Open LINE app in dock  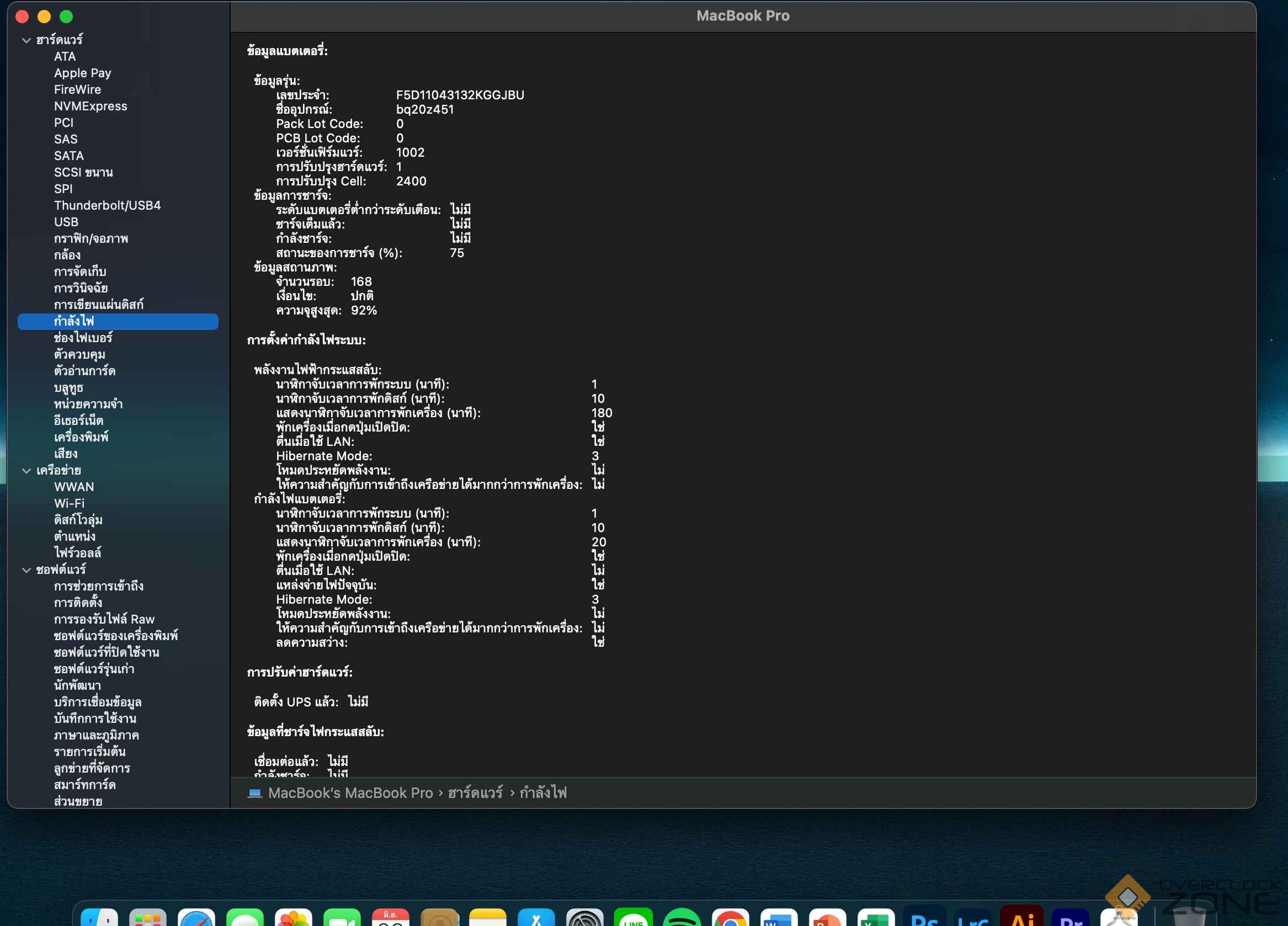point(633,918)
